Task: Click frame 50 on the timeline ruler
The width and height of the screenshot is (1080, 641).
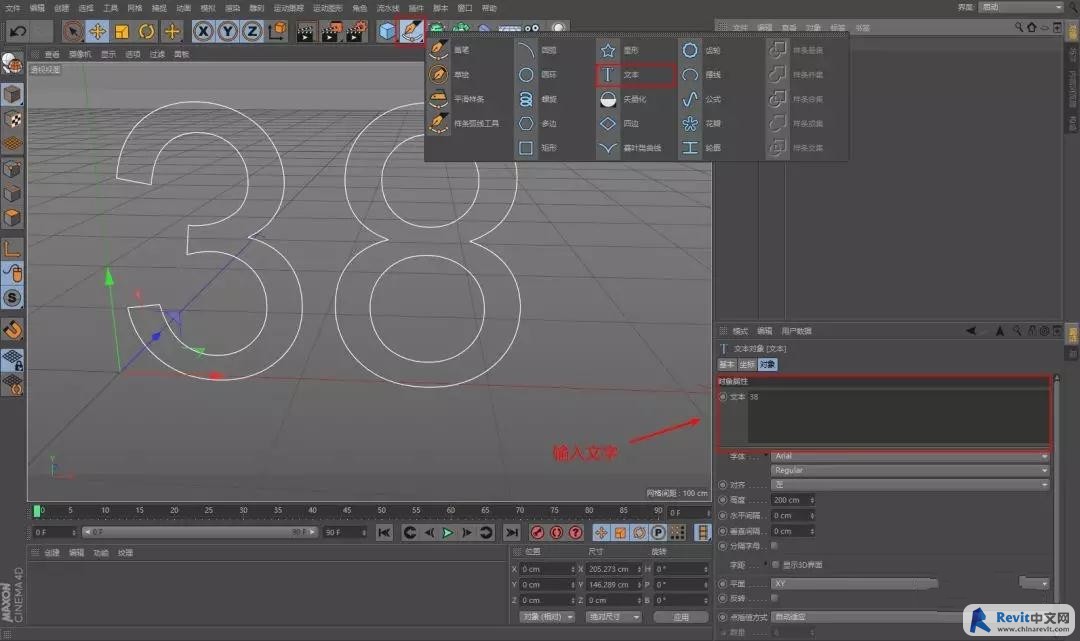Action: pos(381,511)
